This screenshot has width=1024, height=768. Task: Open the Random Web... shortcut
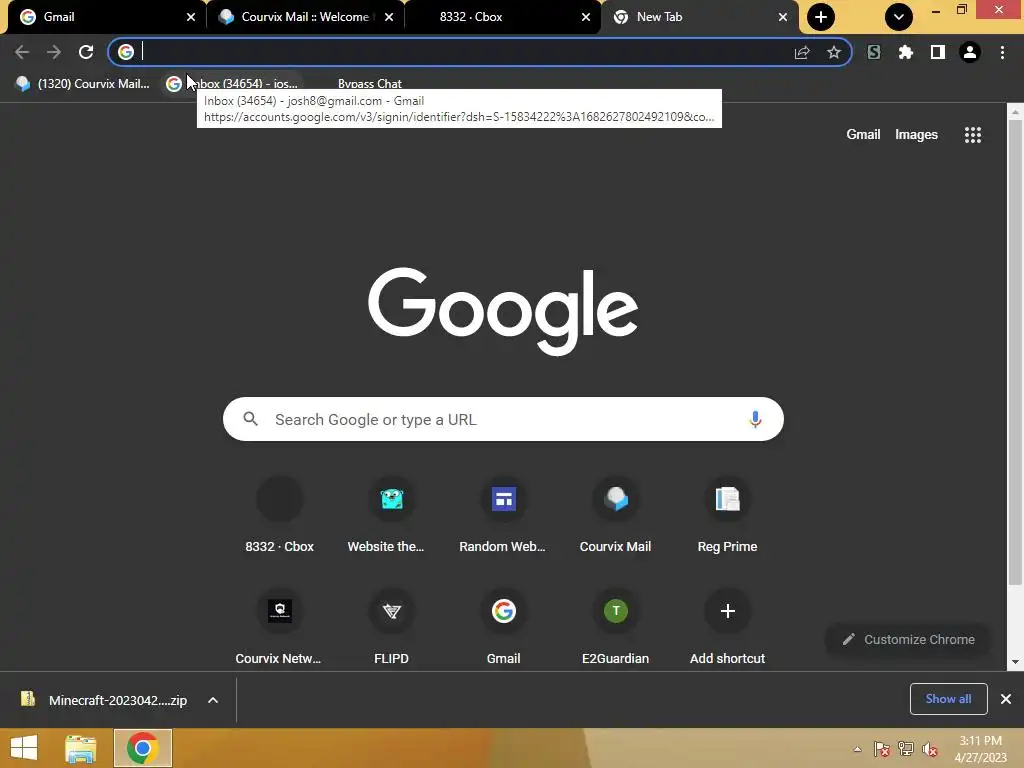(504, 516)
